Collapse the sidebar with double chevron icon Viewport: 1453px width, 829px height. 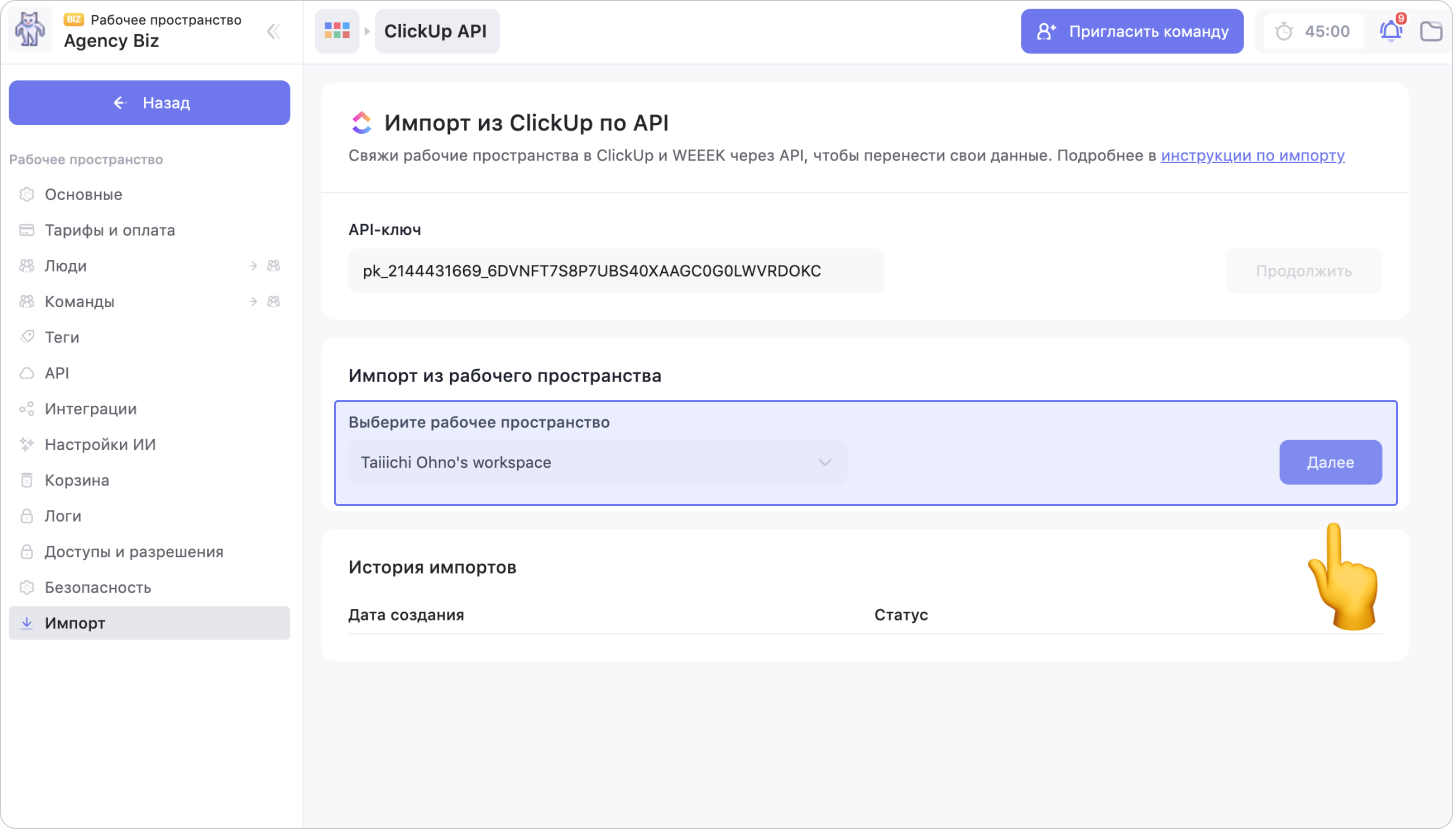point(272,32)
